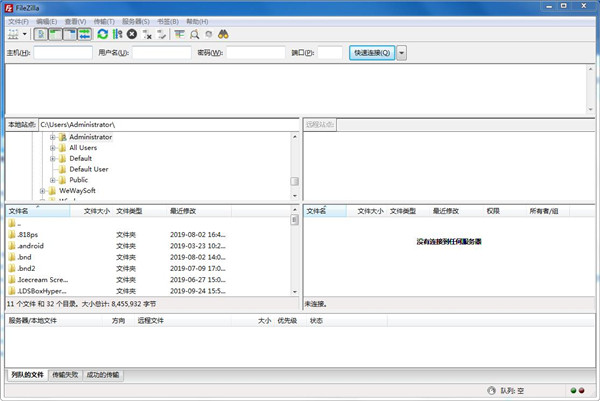Image resolution: width=600 pixels, height=401 pixels.
Task: Expand the All Users tree node
Action: pyautogui.click(x=53, y=148)
